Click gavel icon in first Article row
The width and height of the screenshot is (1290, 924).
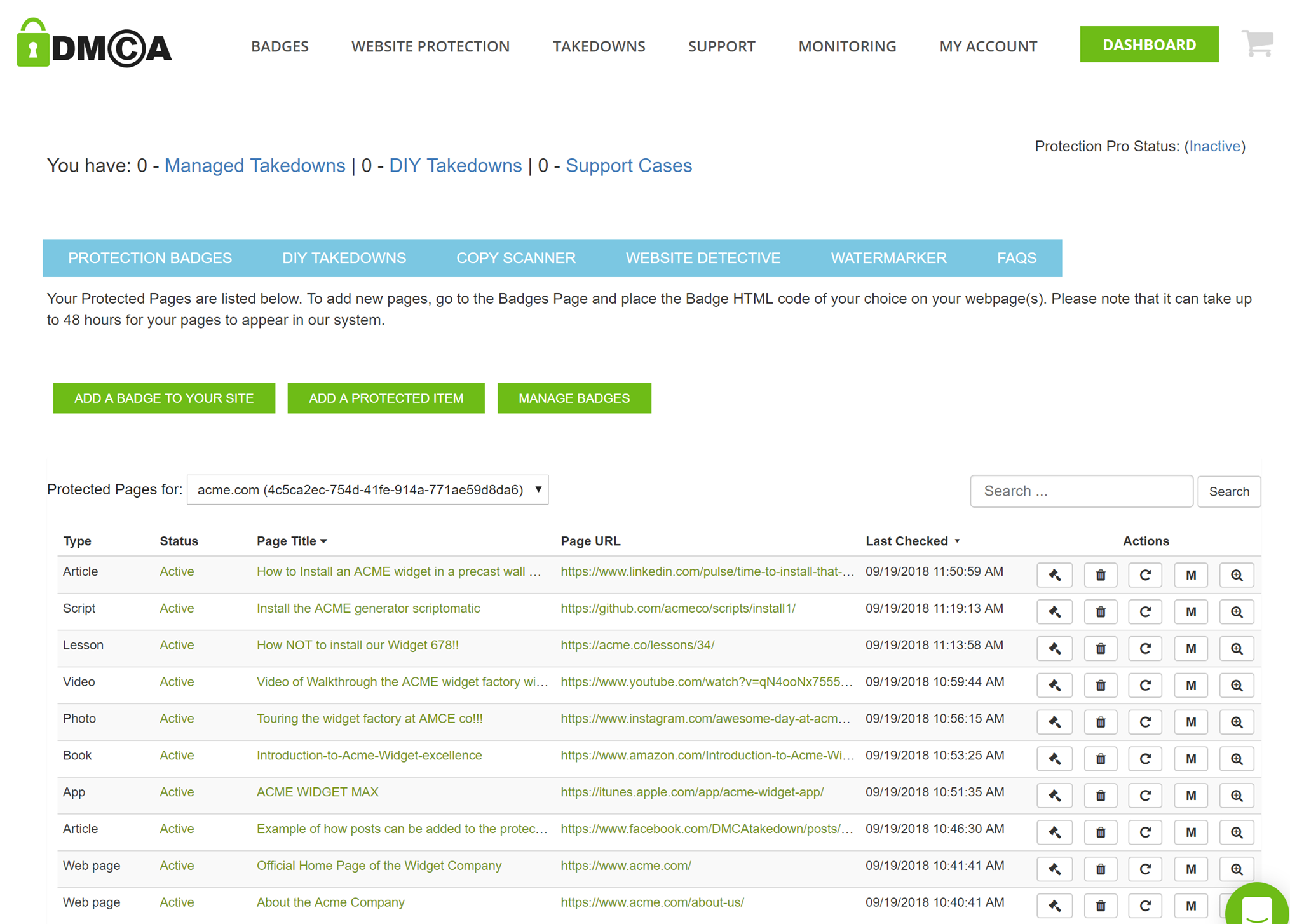(x=1054, y=575)
